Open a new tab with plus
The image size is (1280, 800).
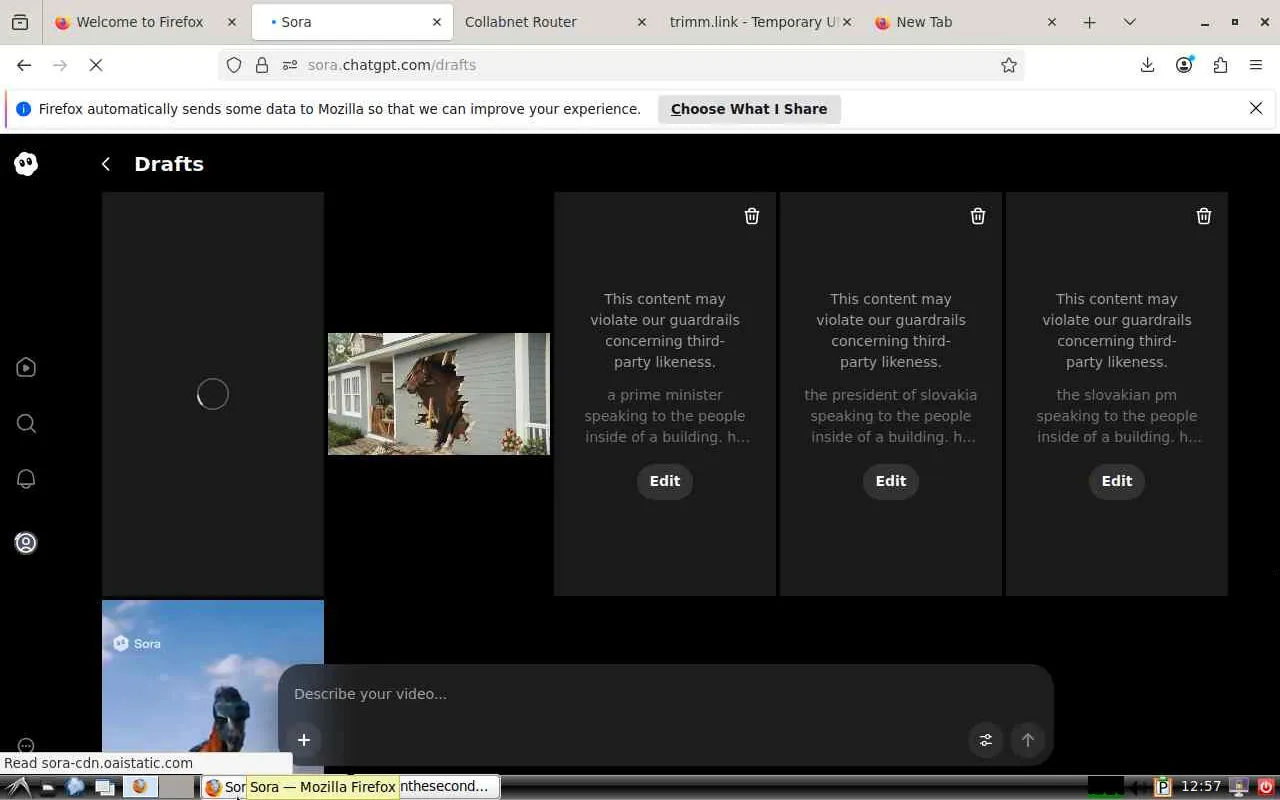tap(1090, 22)
